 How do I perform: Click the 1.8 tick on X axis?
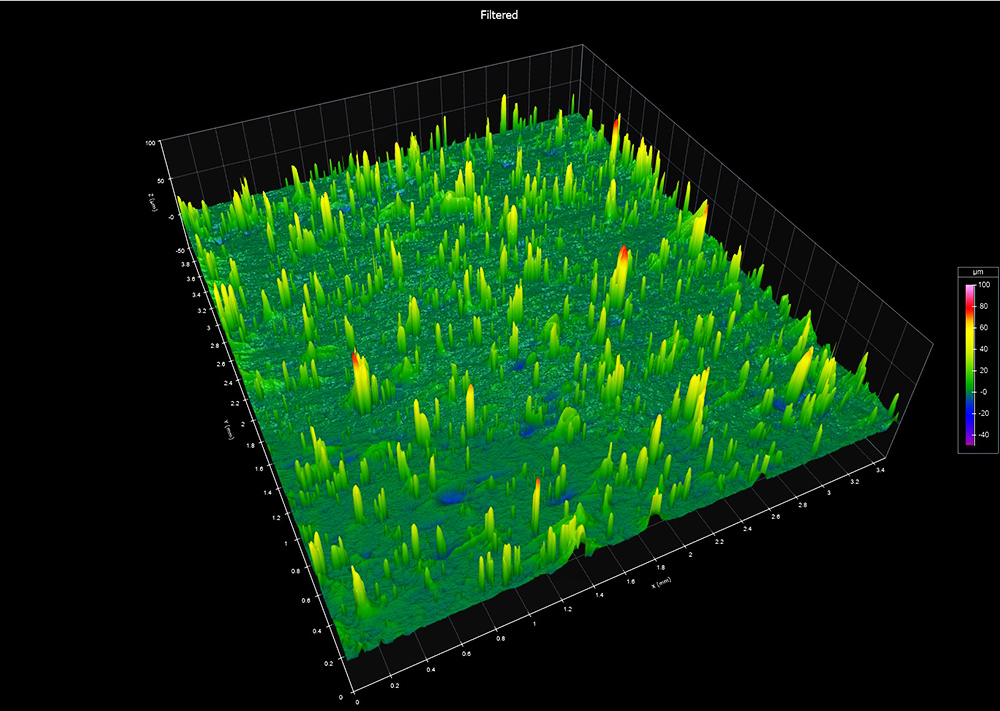pyautogui.click(x=661, y=567)
